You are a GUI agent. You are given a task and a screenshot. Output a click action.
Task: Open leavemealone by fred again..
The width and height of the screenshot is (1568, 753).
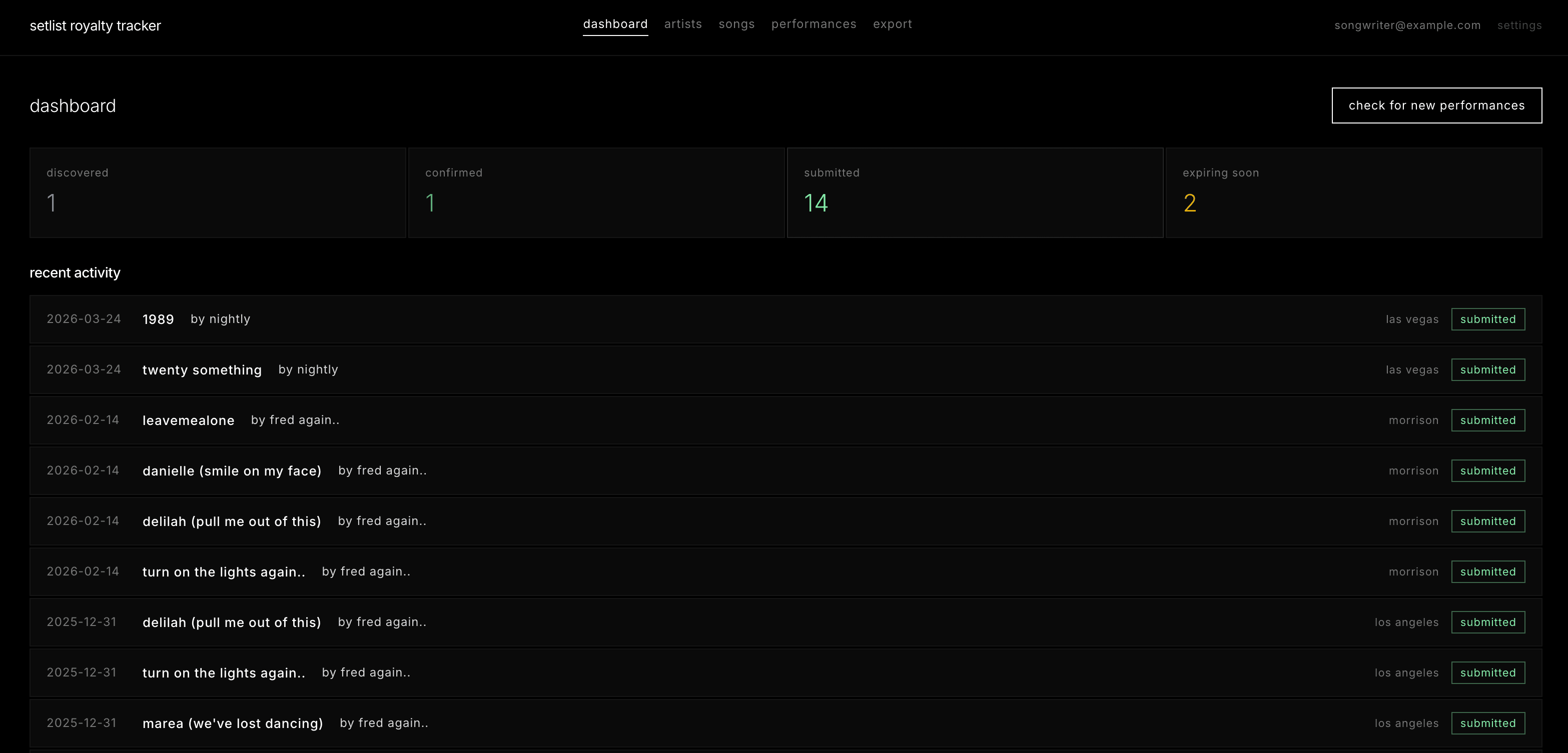click(188, 419)
